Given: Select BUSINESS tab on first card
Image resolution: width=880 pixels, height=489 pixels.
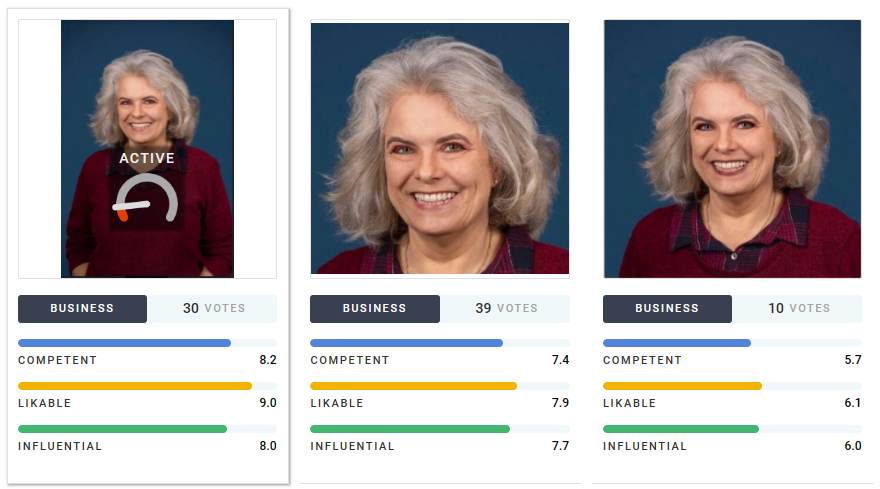Looking at the screenshot, I should click(x=82, y=309).
